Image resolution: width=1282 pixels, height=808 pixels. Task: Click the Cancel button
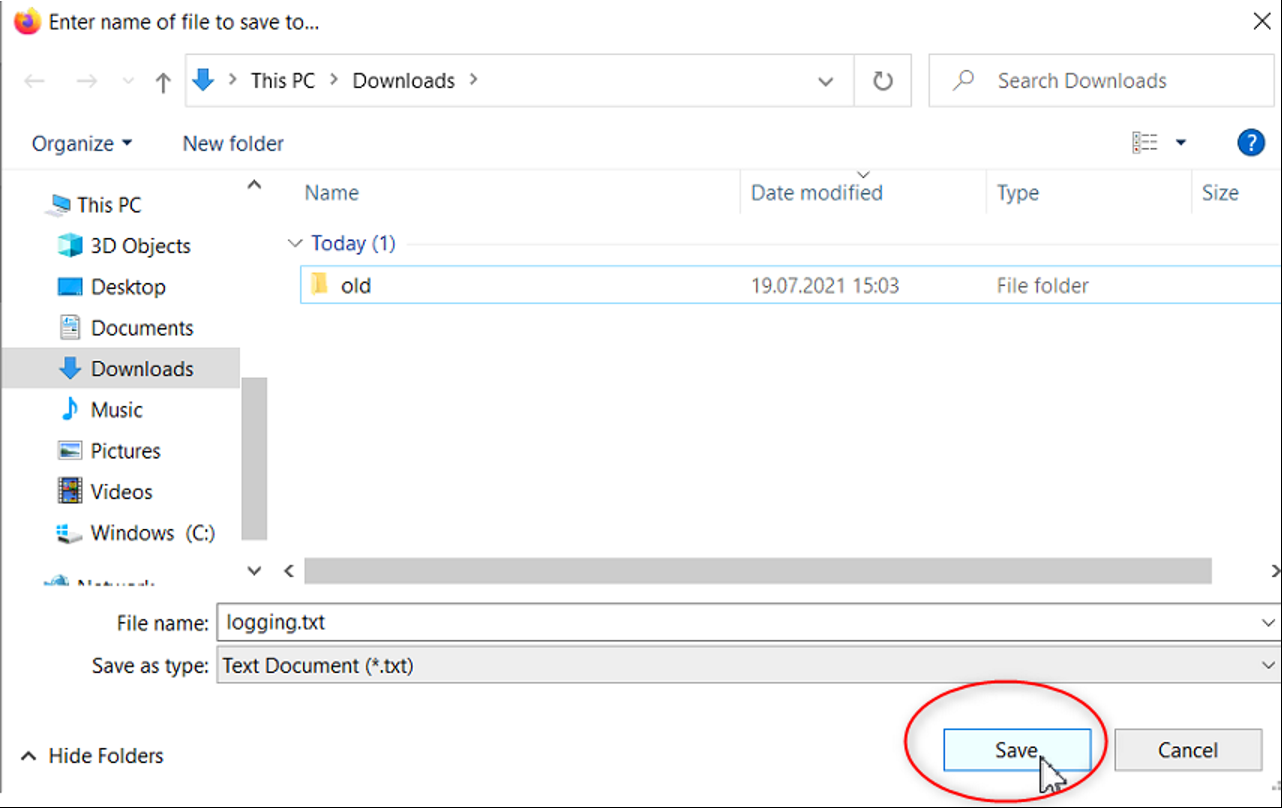[1188, 750]
